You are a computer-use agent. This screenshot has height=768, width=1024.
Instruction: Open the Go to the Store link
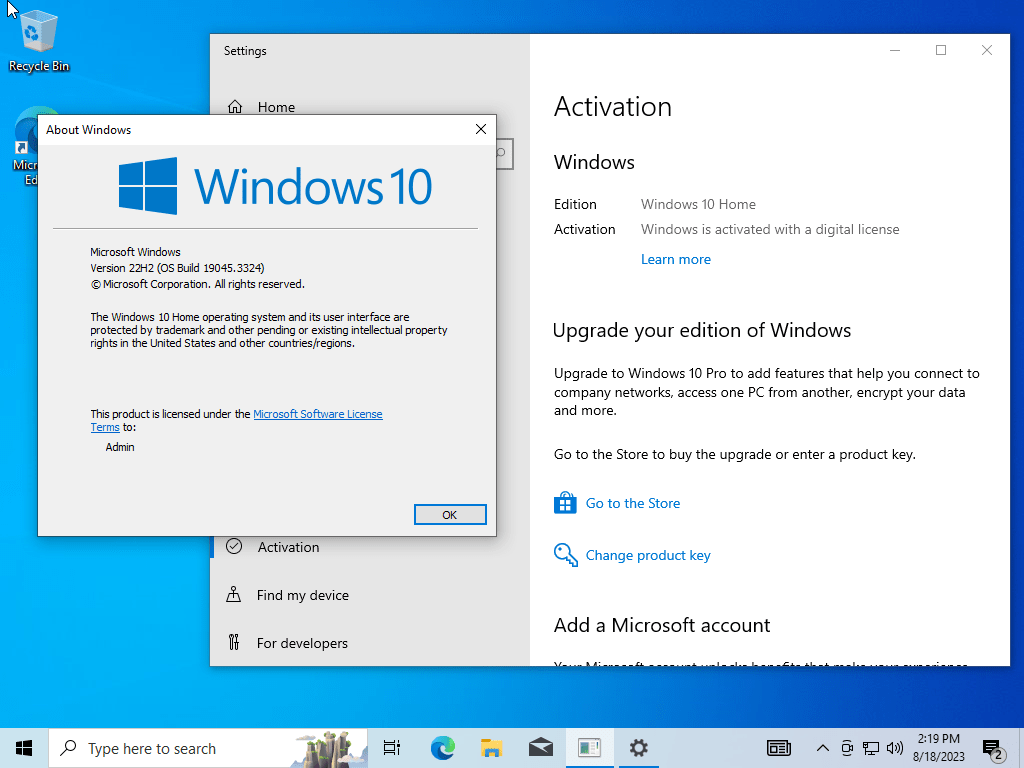click(632, 503)
